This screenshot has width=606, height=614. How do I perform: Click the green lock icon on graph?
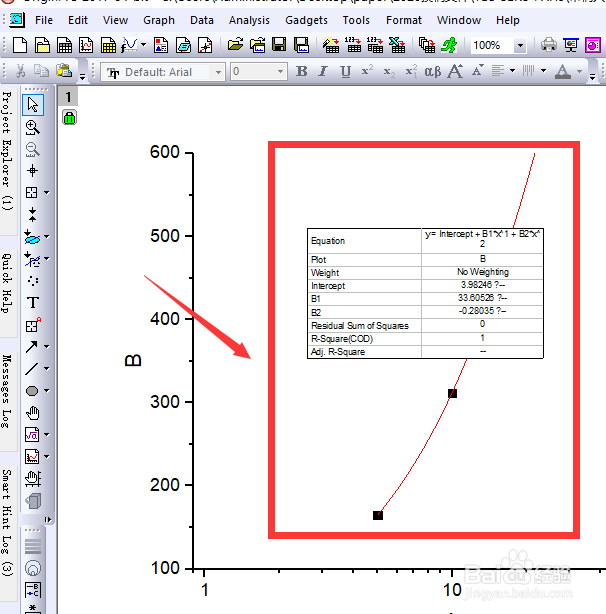pos(69,118)
